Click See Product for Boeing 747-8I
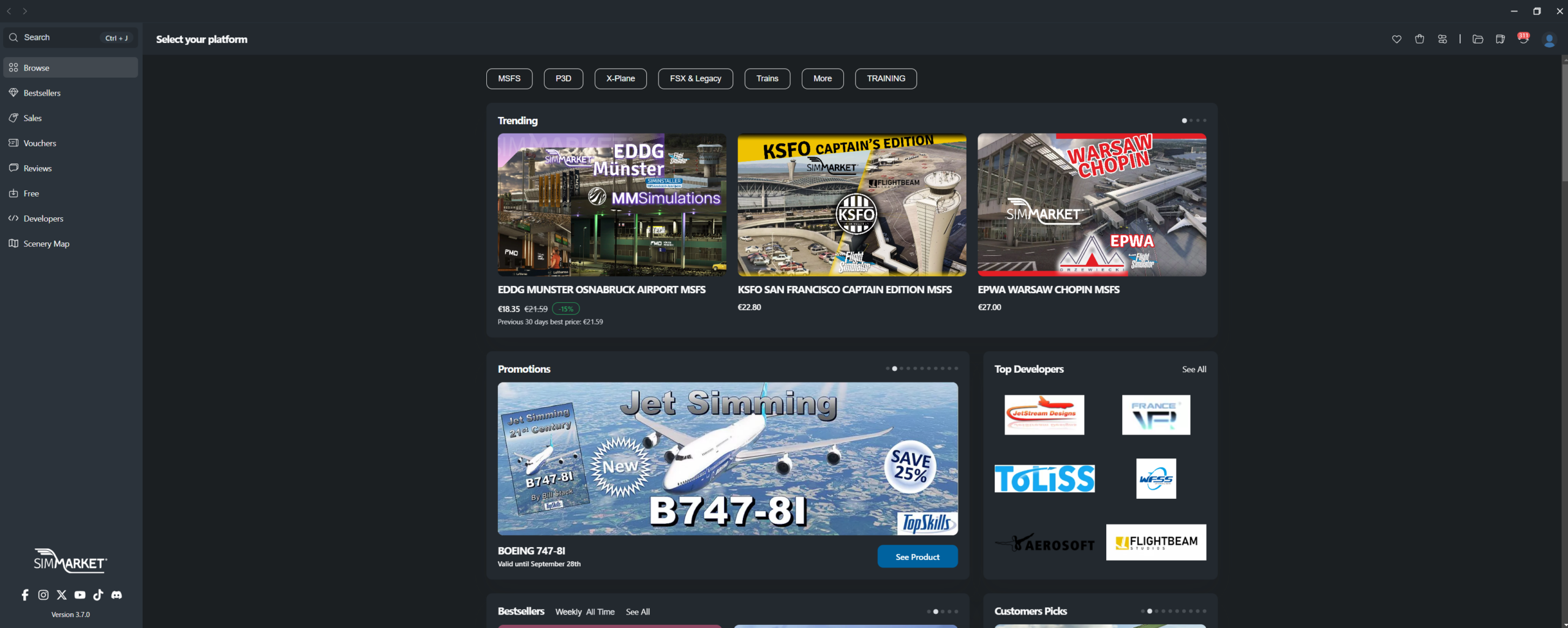Viewport: 1568px width, 628px height. (917, 556)
